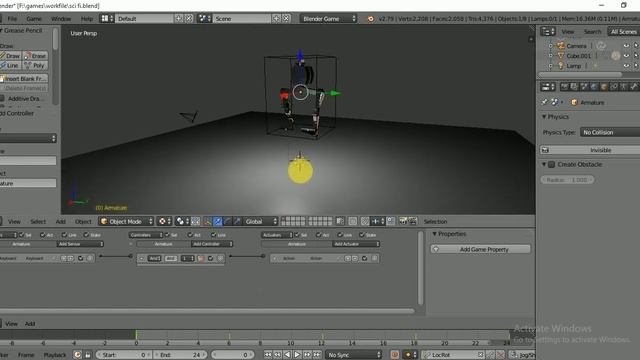Viewport: 640px width, 360px height.
Task: Open the 3D viewport Object menu
Action: 83,222
